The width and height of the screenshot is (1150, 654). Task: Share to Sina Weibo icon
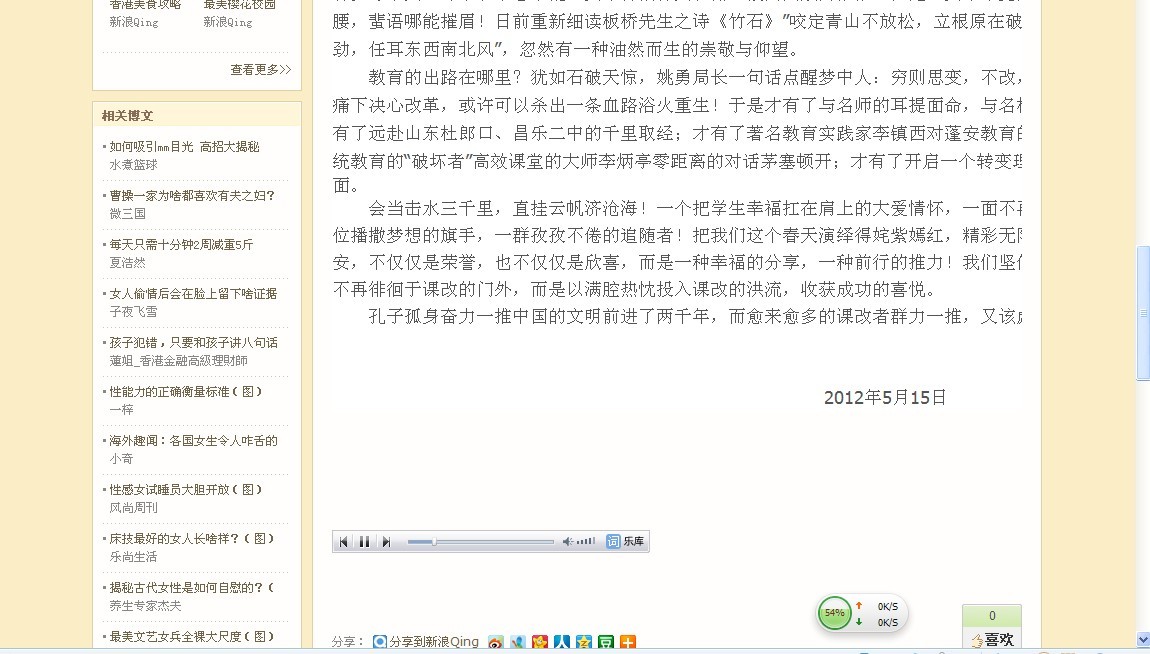496,642
